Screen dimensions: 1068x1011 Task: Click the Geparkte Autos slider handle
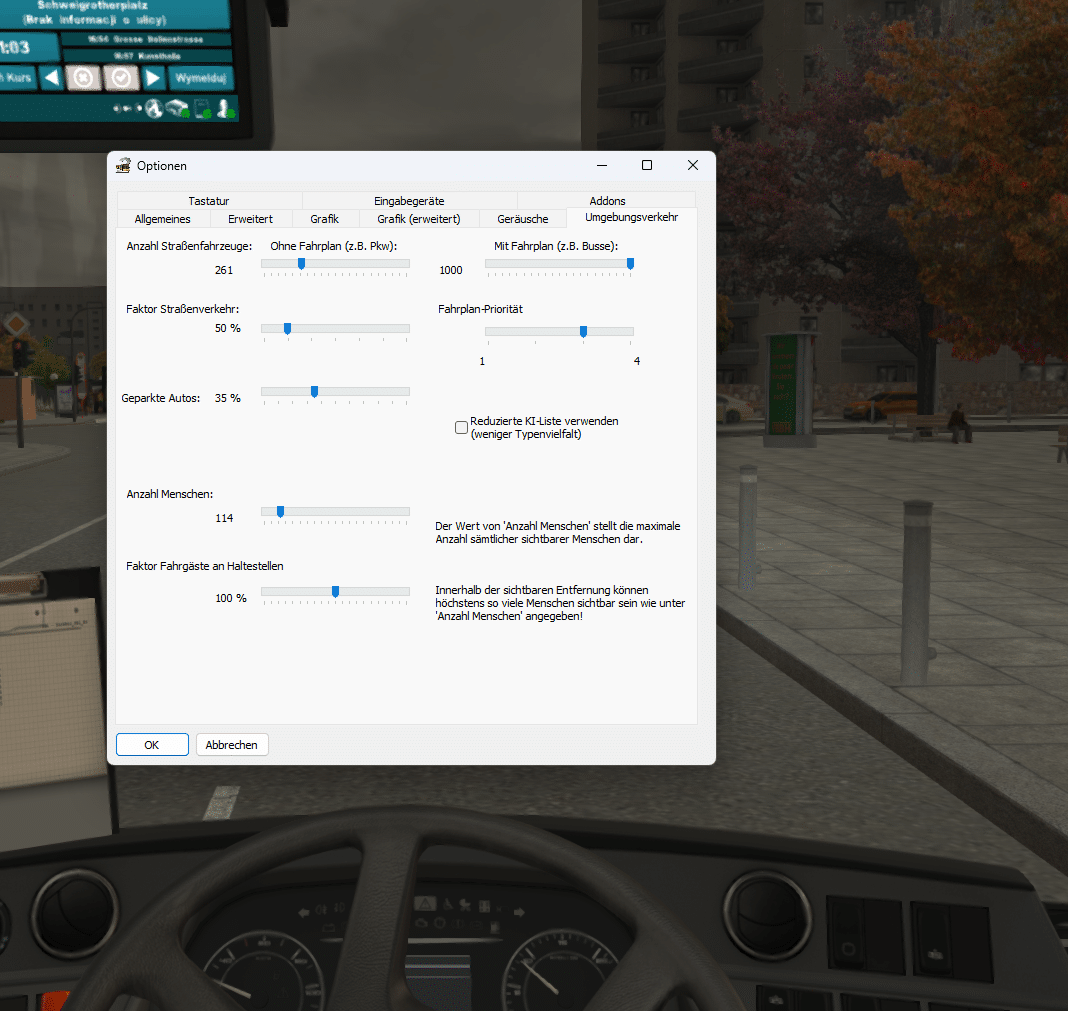[314, 392]
